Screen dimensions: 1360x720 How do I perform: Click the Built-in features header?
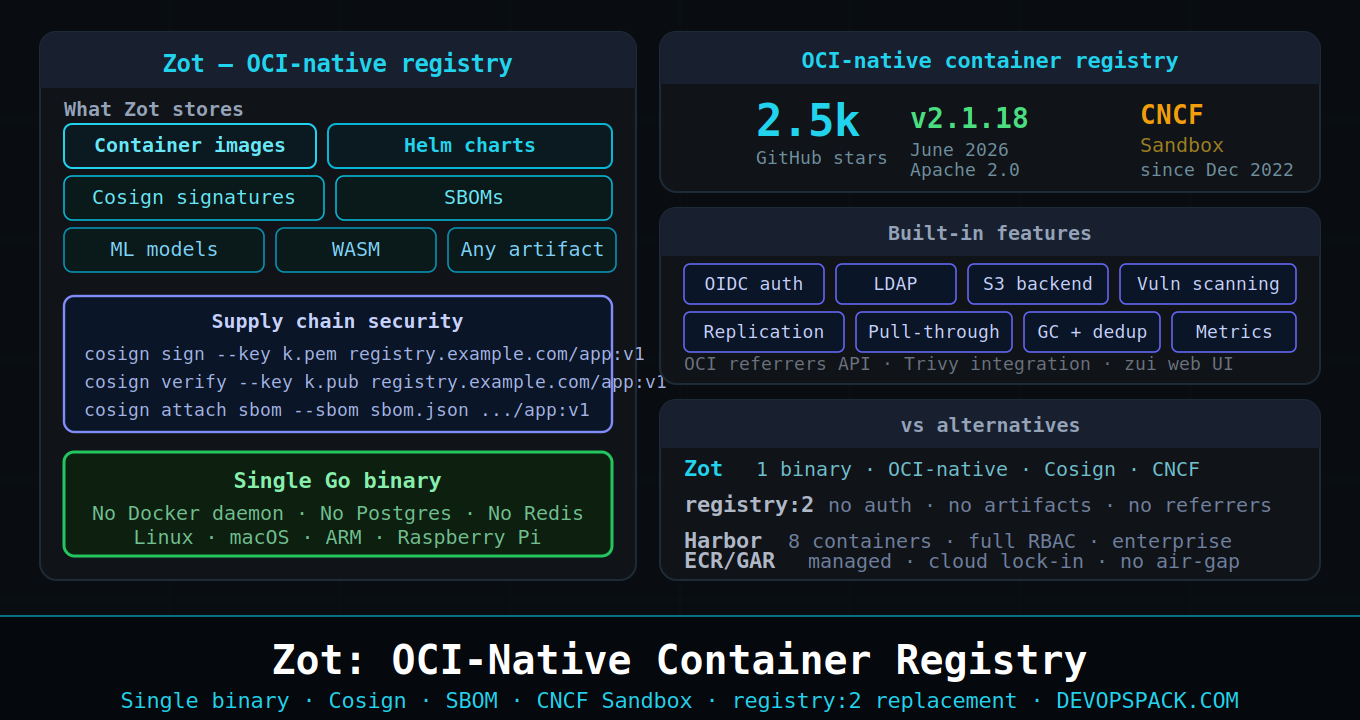[990, 233]
